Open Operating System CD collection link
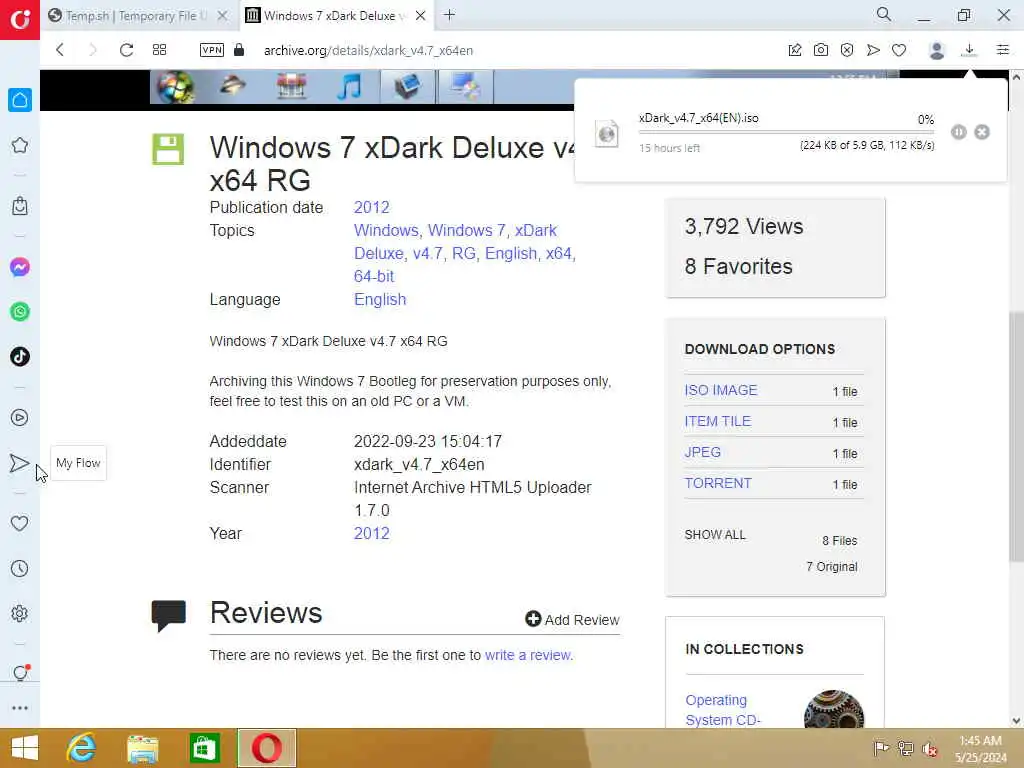 pos(723,710)
